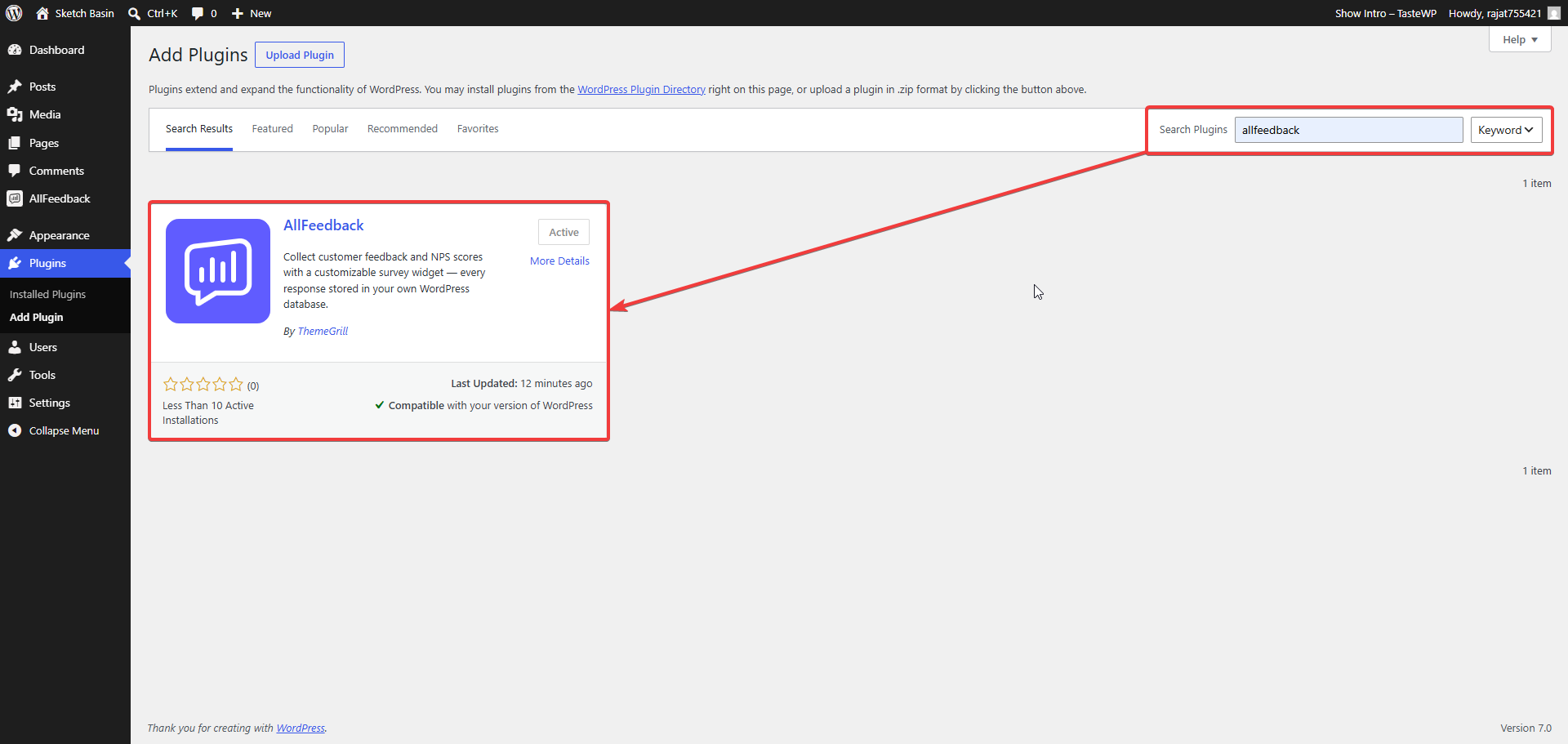Switch to the Featured tab
The height and width of the screenshot is (744, 1568).
click(272, 129)
